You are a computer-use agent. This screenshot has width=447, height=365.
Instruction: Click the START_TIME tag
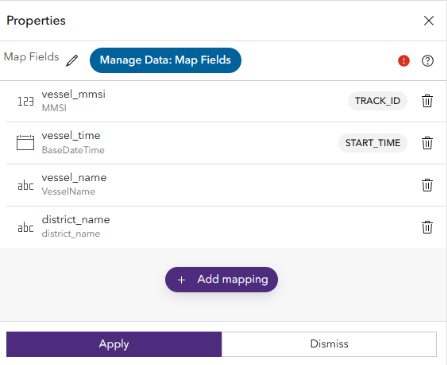click(373, 143)
